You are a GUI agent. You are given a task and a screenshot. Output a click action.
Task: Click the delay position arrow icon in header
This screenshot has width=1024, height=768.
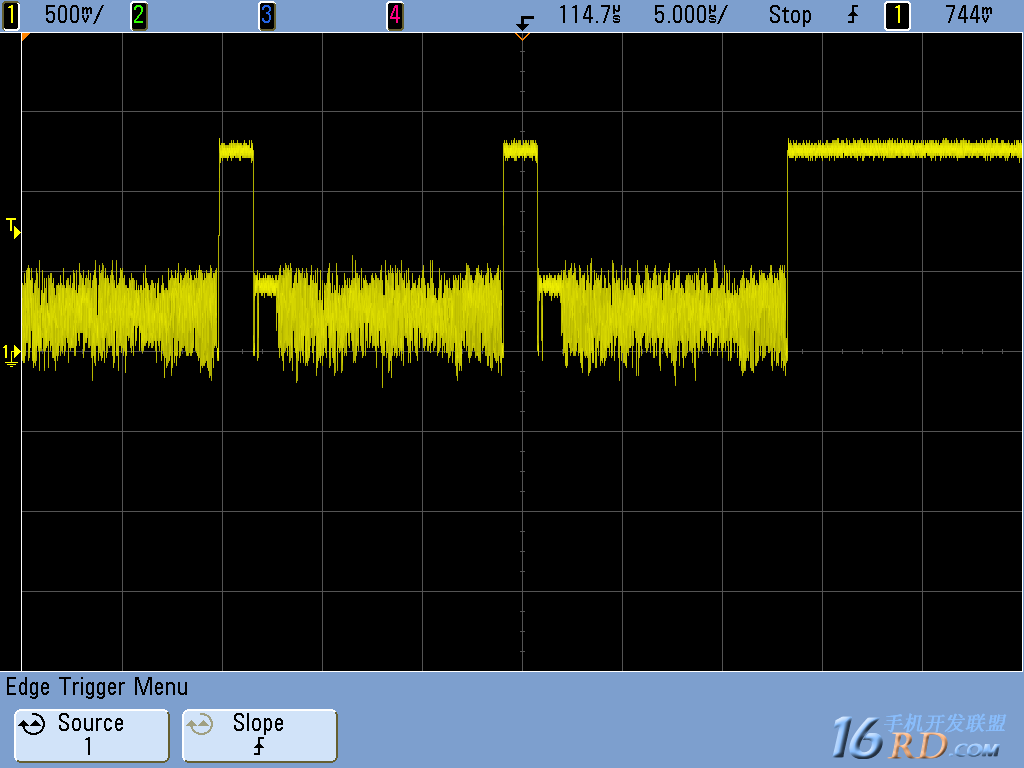[x=524, y=23]
